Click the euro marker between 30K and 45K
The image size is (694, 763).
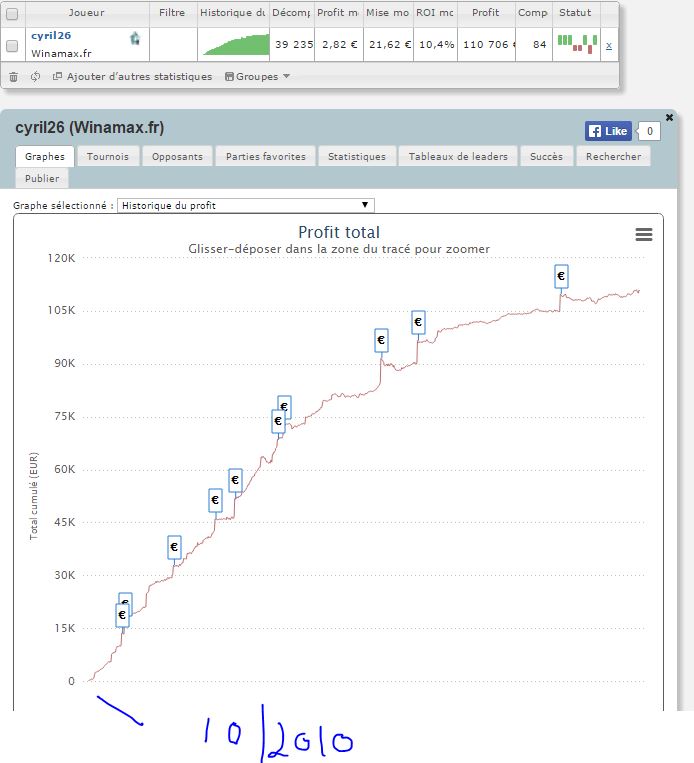coord(174,547)
